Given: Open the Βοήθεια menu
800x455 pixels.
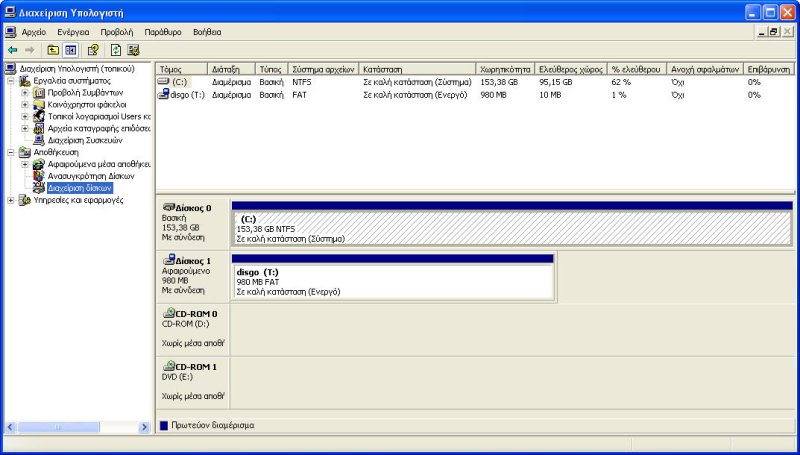Looking at the screenshot, I should [x=207, y=32].
